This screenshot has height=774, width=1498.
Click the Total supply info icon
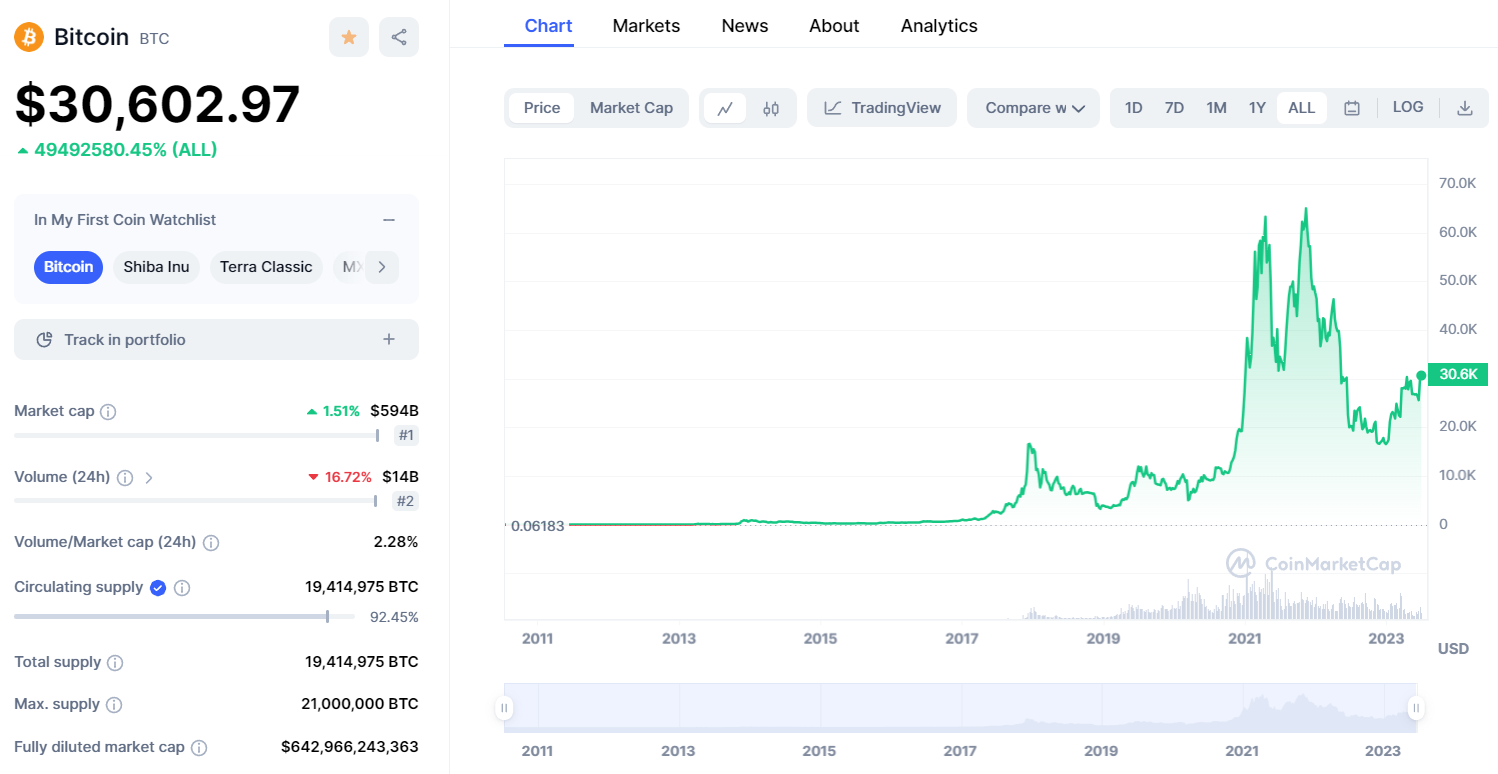[x=115, y=663]
